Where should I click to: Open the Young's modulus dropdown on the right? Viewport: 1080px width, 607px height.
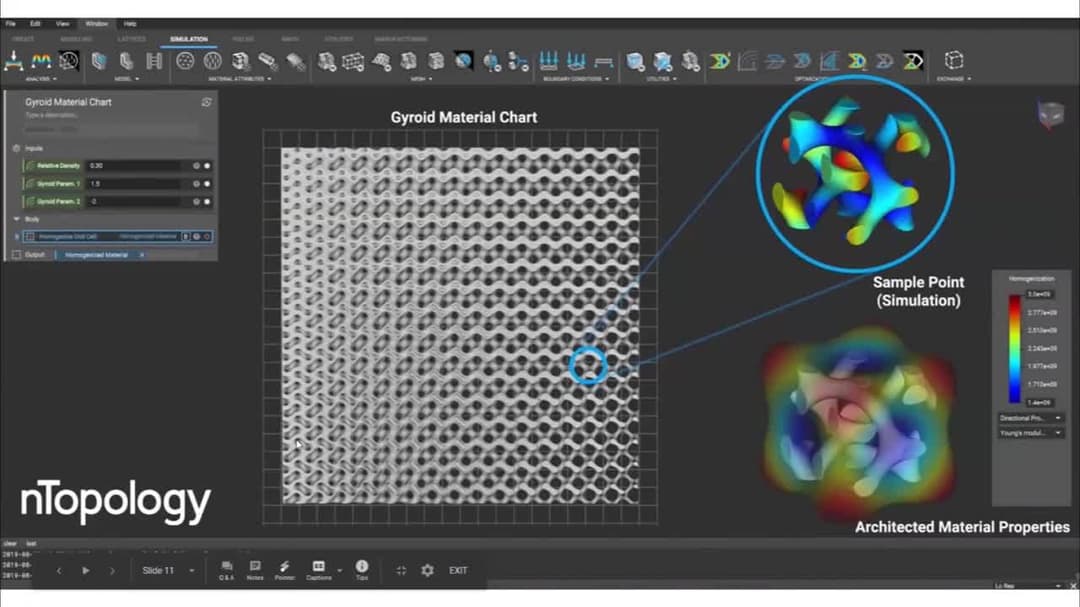click(1031, 433)
